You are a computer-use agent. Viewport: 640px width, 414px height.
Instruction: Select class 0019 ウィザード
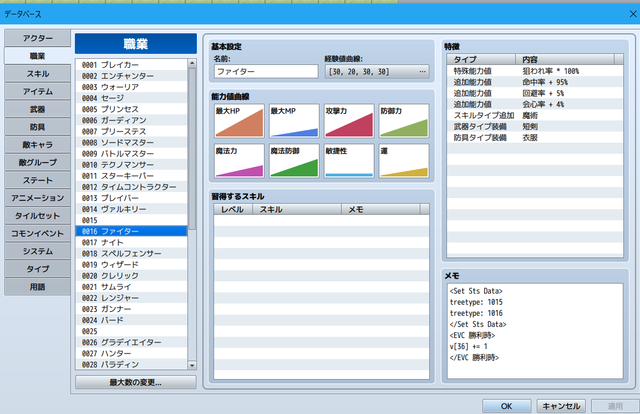pos(131,265)
